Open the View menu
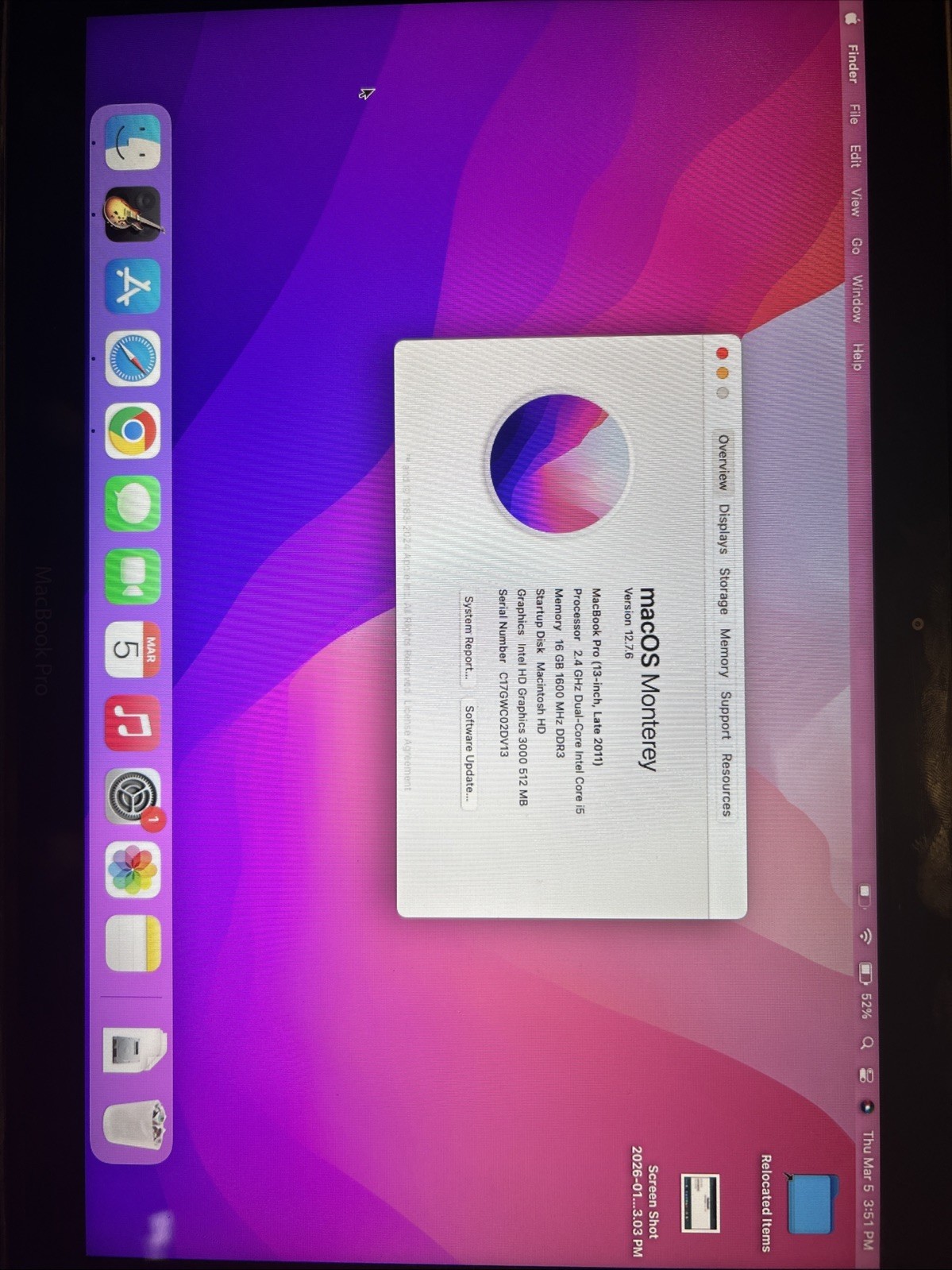 (x=855, y=202)
